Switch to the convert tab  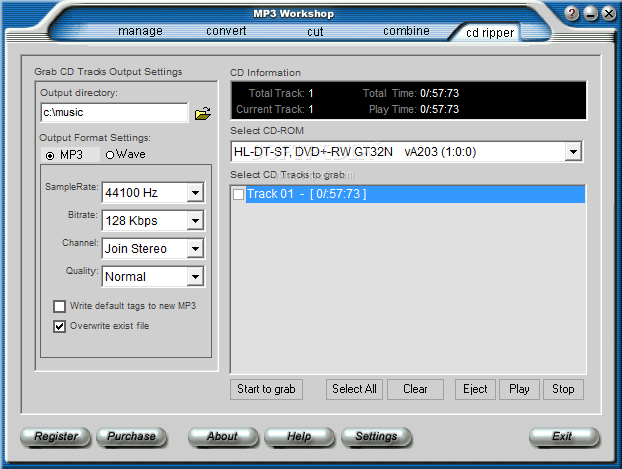tap(226, 31)
